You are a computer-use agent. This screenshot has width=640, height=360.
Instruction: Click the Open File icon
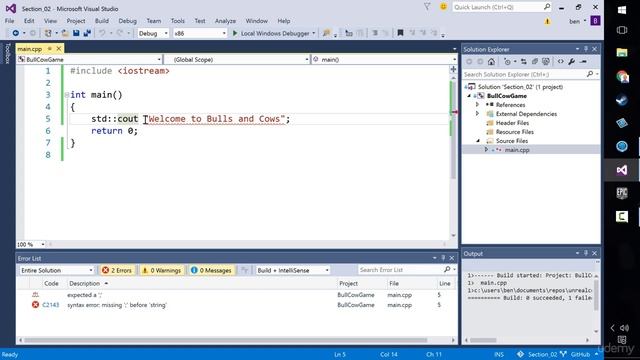point(65,33)
